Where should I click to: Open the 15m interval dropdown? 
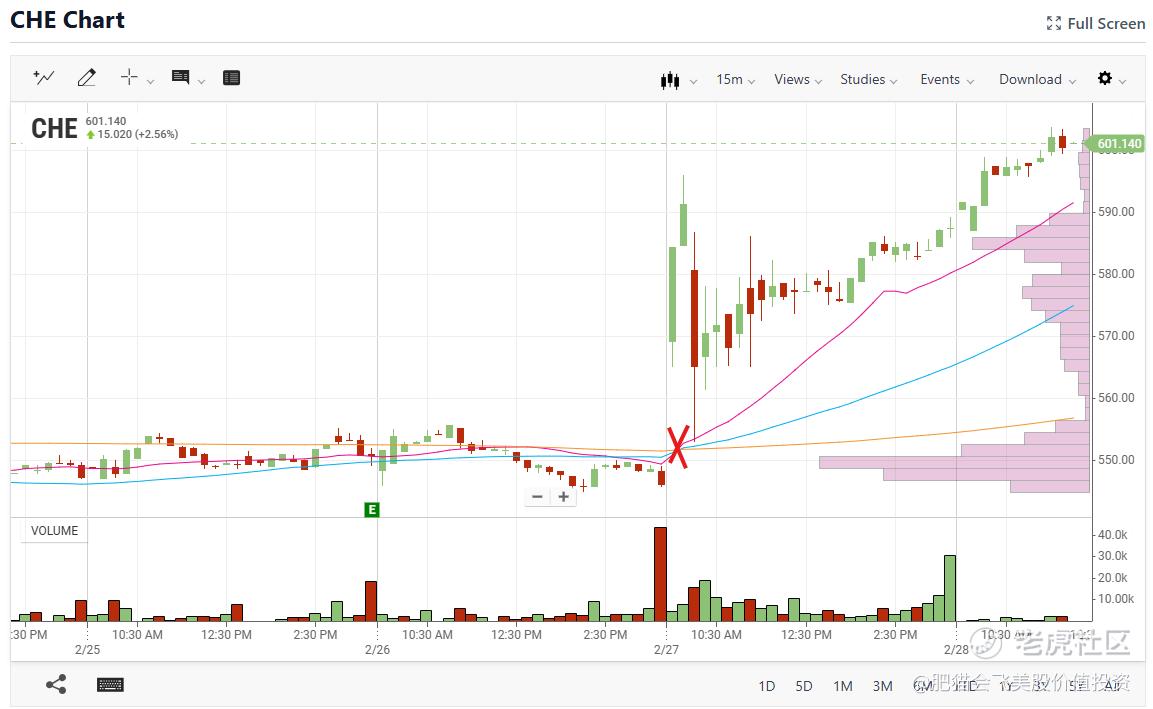735,79
